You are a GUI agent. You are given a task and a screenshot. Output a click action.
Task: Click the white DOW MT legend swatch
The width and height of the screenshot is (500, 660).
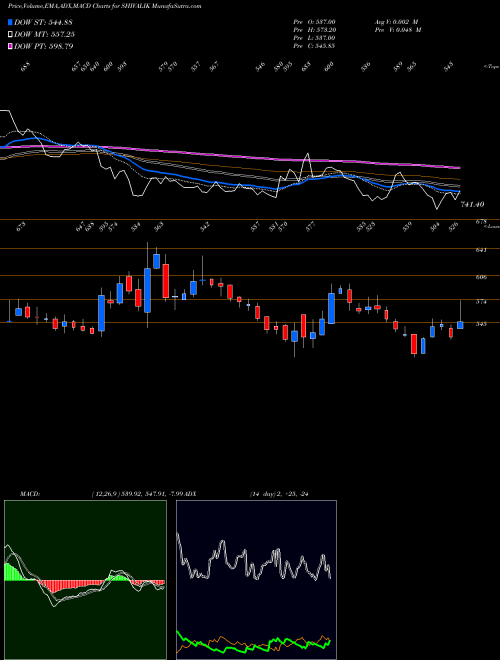[x=10, y=34]
